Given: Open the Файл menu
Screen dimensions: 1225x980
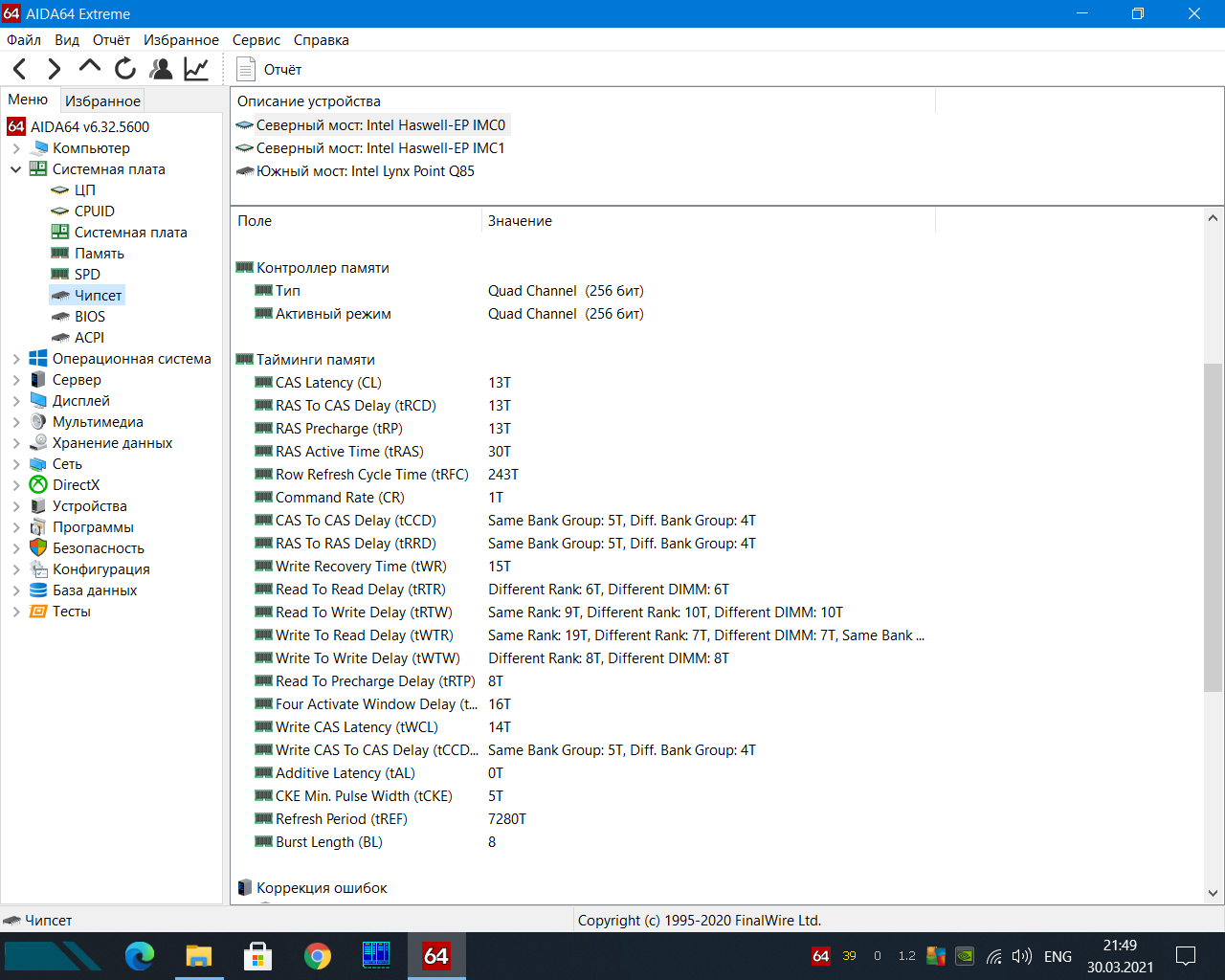Looking at the screenshot, I should click(x=24, y=40).
